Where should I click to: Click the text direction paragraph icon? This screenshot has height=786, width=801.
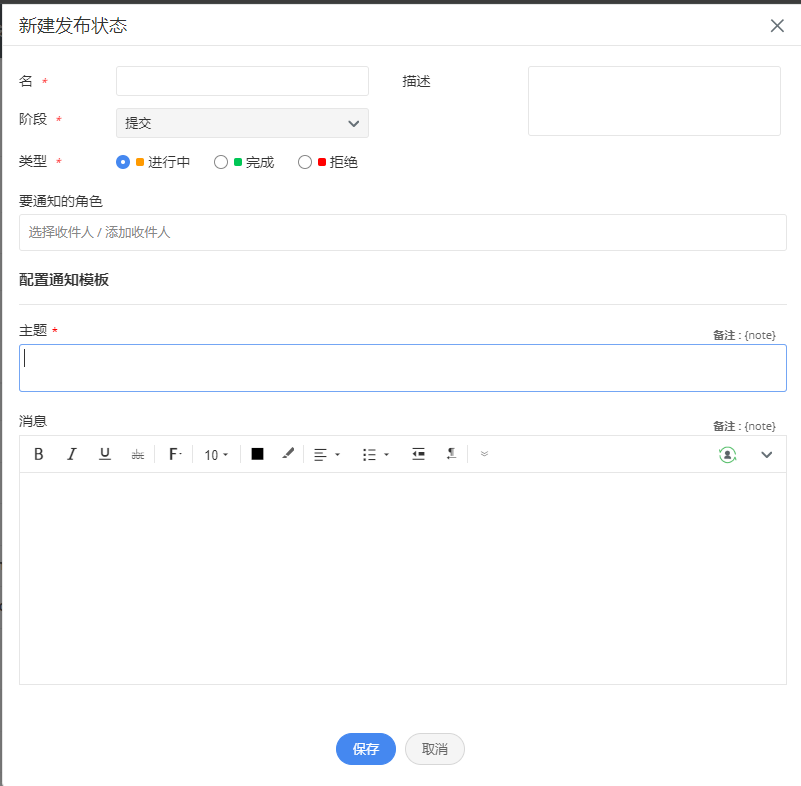[451, 454]
